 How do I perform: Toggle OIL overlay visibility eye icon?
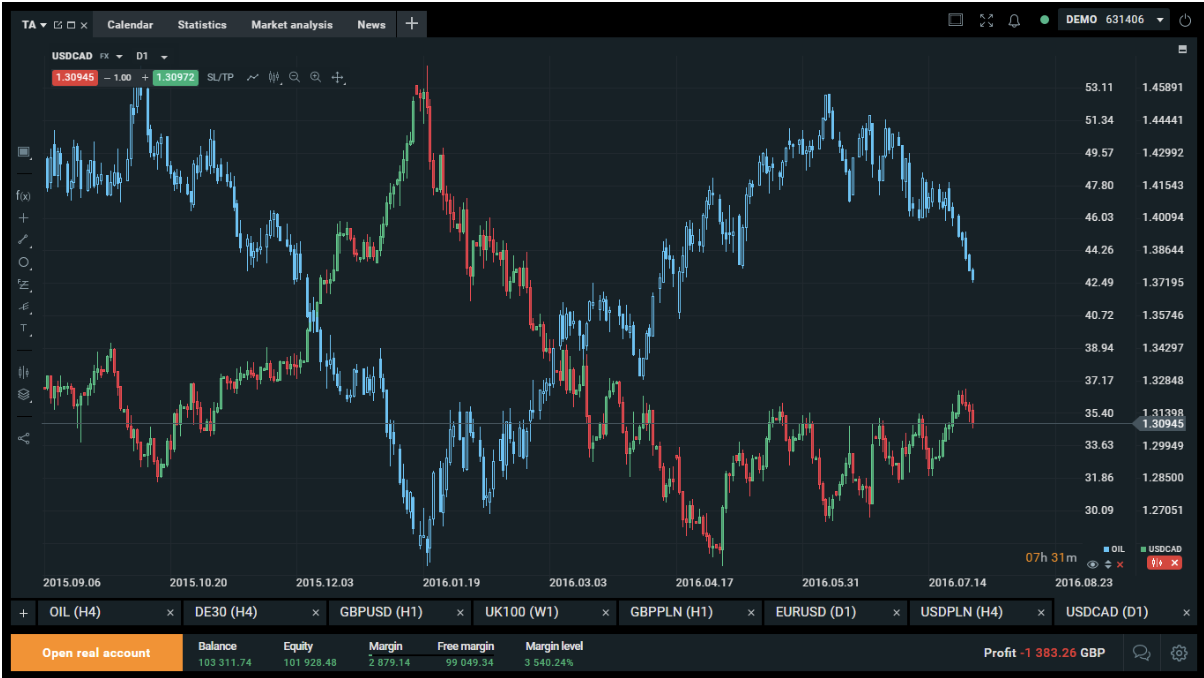tap(1093, 564)
